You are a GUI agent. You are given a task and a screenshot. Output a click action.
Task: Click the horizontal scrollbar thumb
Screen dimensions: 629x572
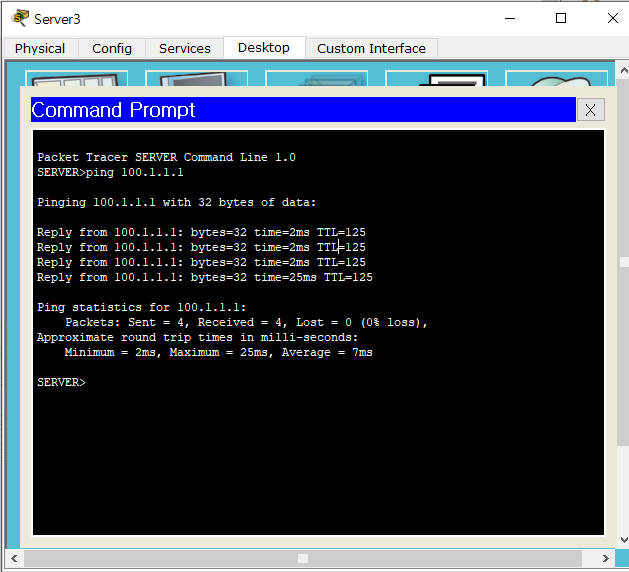[303, 558]
